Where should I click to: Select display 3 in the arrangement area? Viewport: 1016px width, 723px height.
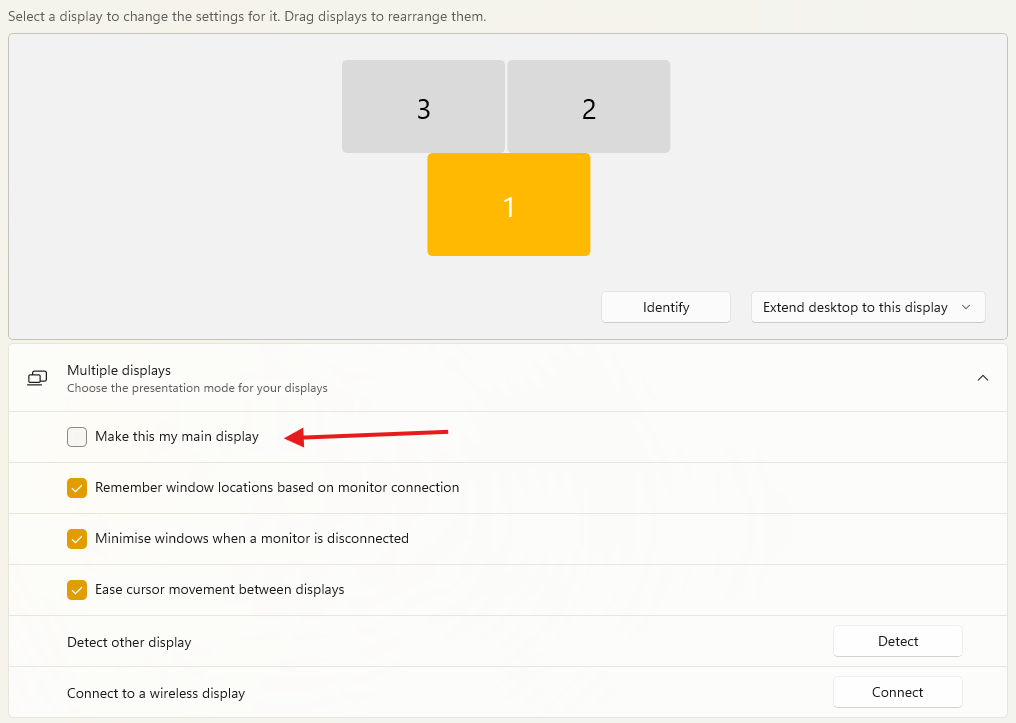pyautogui.click(x=423, y=106)
